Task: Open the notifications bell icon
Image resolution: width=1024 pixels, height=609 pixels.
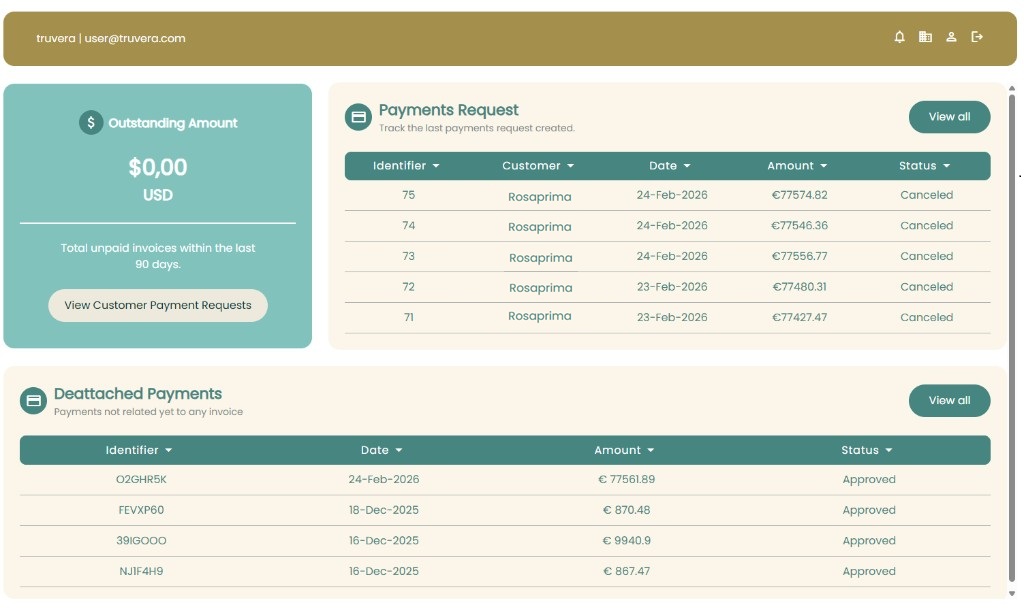Action: (898, 36)
